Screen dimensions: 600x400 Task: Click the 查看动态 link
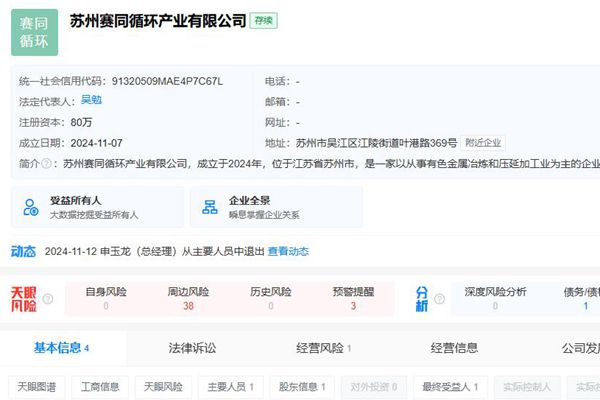(x=288, y=251)
